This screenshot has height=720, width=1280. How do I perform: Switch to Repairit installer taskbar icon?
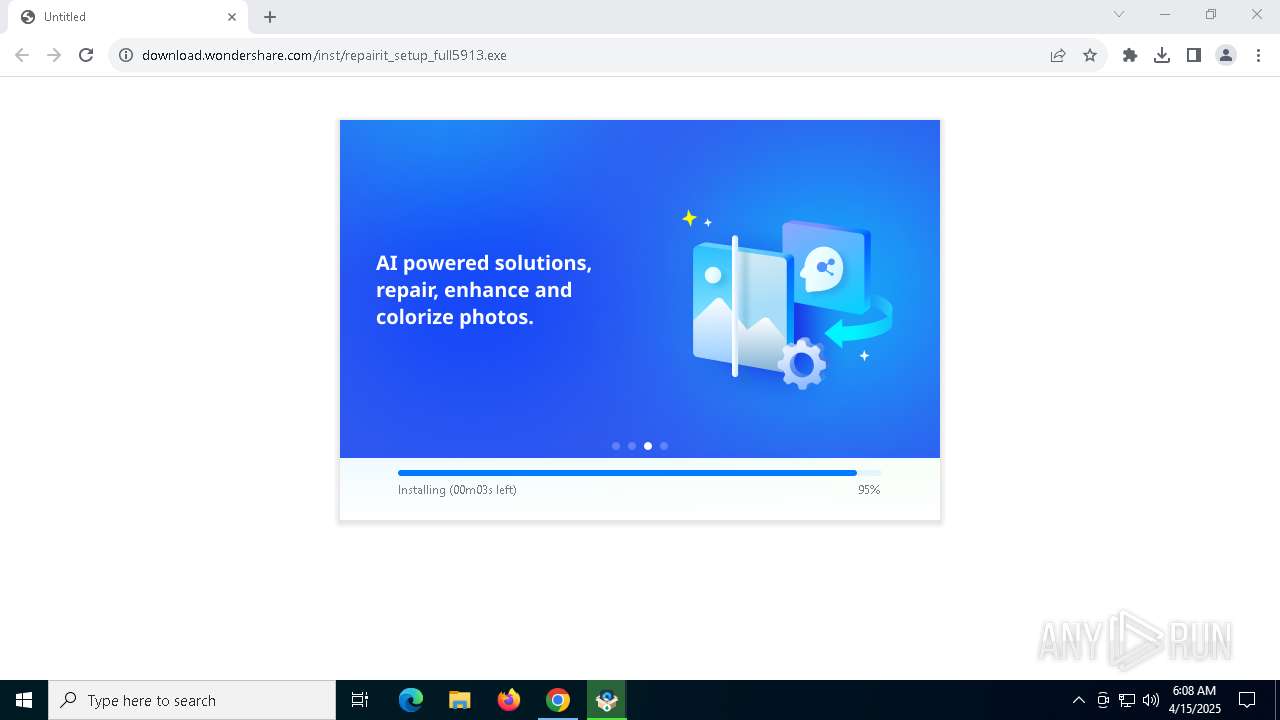tap(606, 700)
